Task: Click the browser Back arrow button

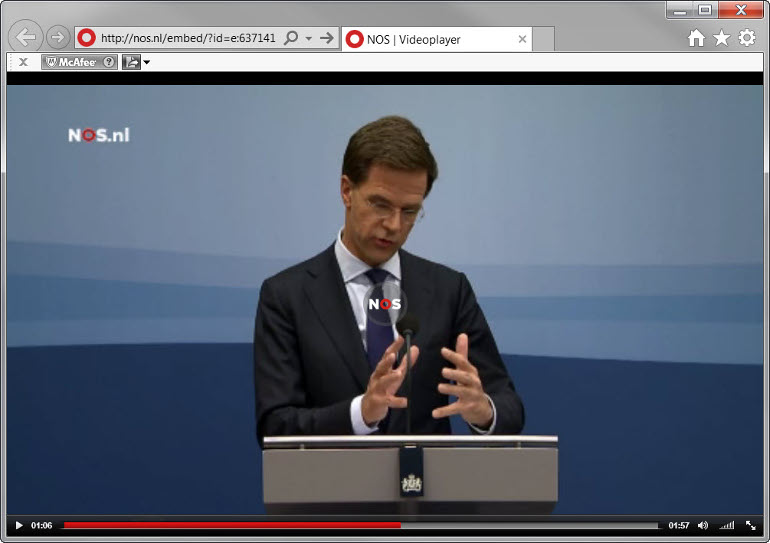Action: (x=26, y=36)
